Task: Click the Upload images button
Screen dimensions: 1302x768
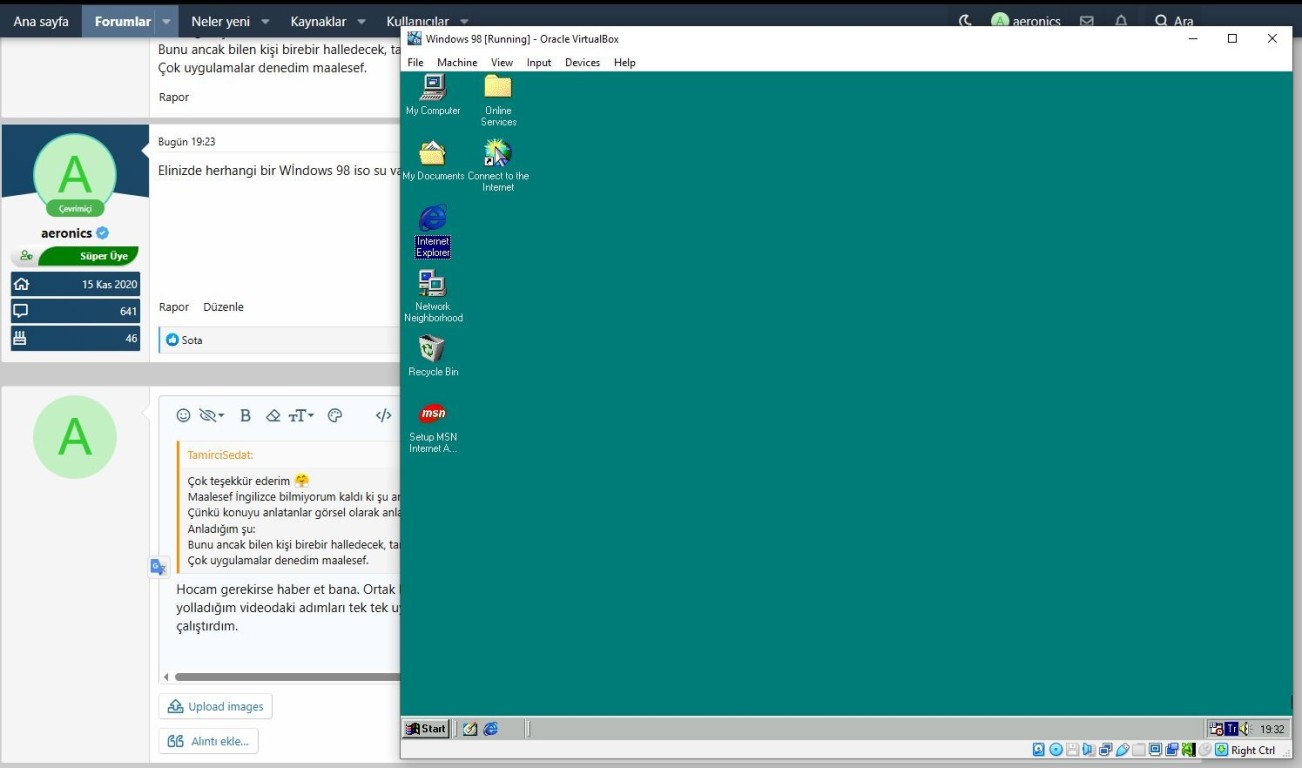Action: click(x=215, y=706)
